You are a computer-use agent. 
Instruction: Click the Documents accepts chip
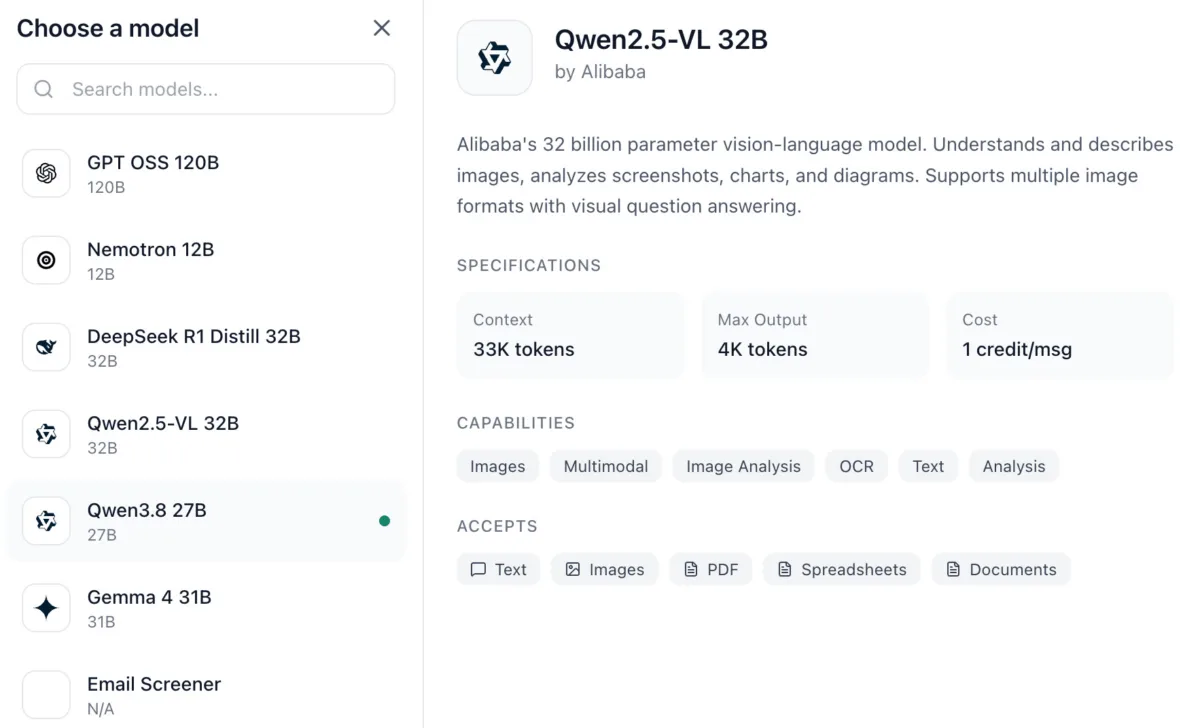click(x=1001, y=569)
